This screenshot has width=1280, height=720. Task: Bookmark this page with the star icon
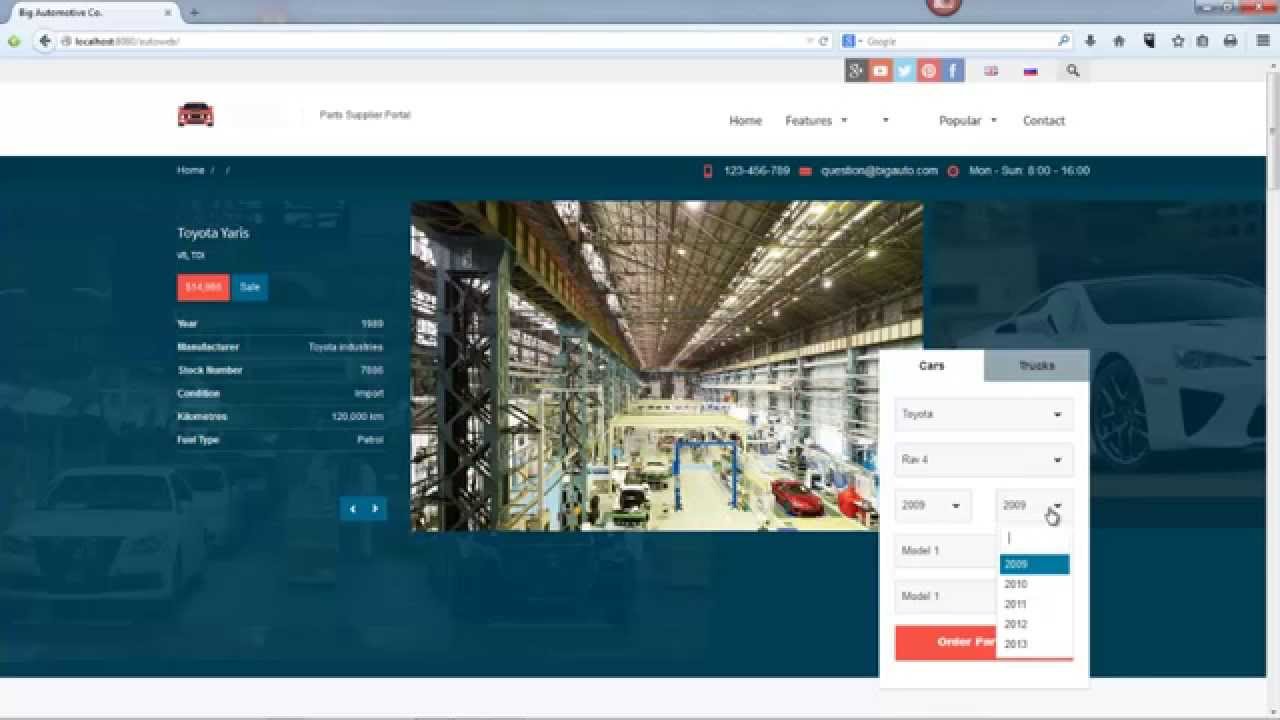coord(1178,41)
